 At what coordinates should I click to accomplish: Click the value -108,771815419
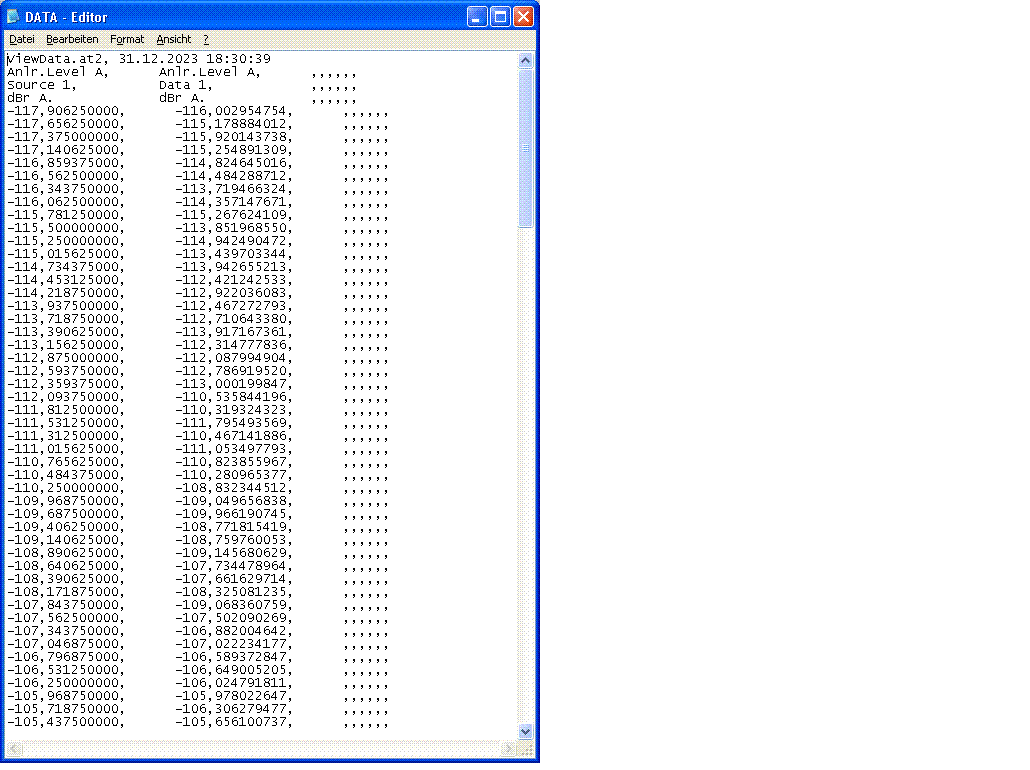[x=233, y=527]
